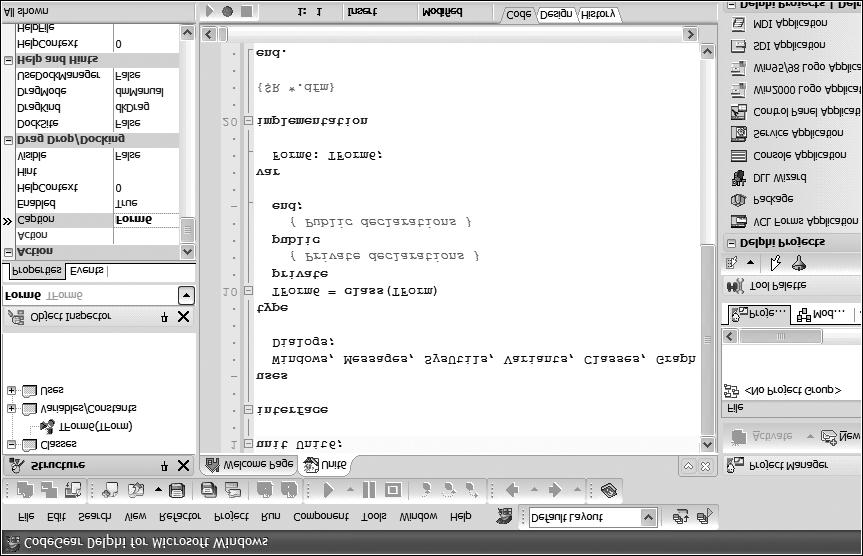
Task: Switch to the Design tab
Action: point(556,14)
